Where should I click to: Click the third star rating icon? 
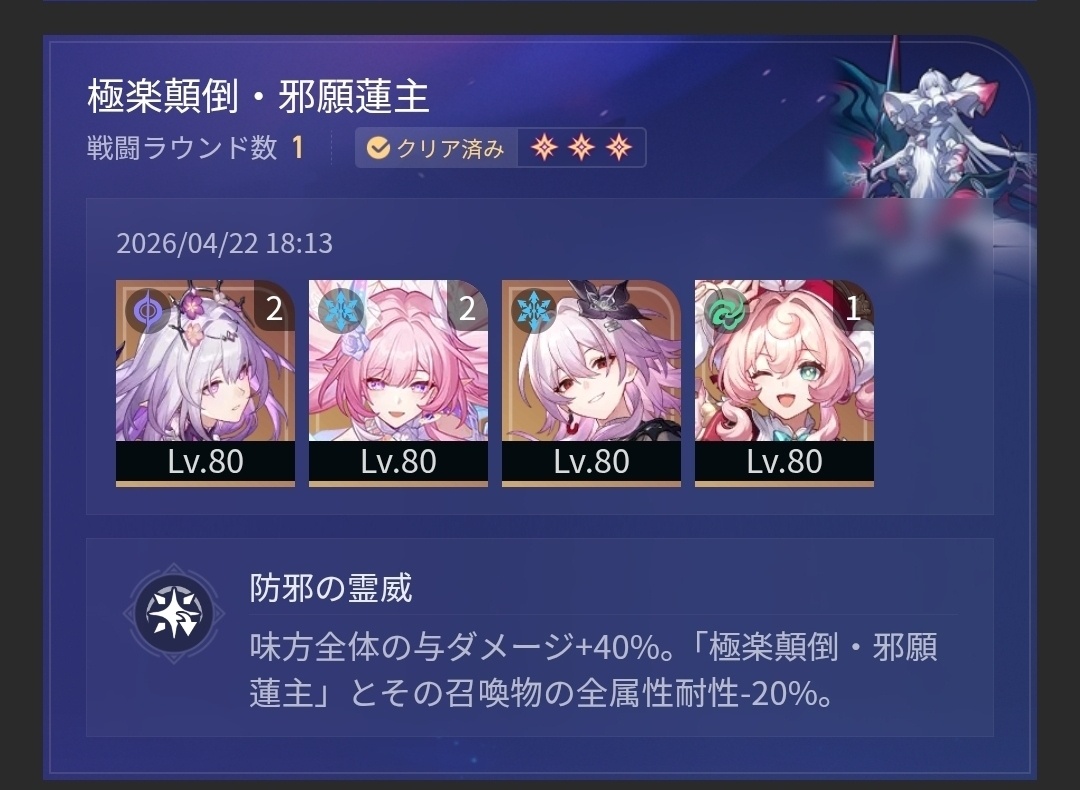[x=619, y=147]
